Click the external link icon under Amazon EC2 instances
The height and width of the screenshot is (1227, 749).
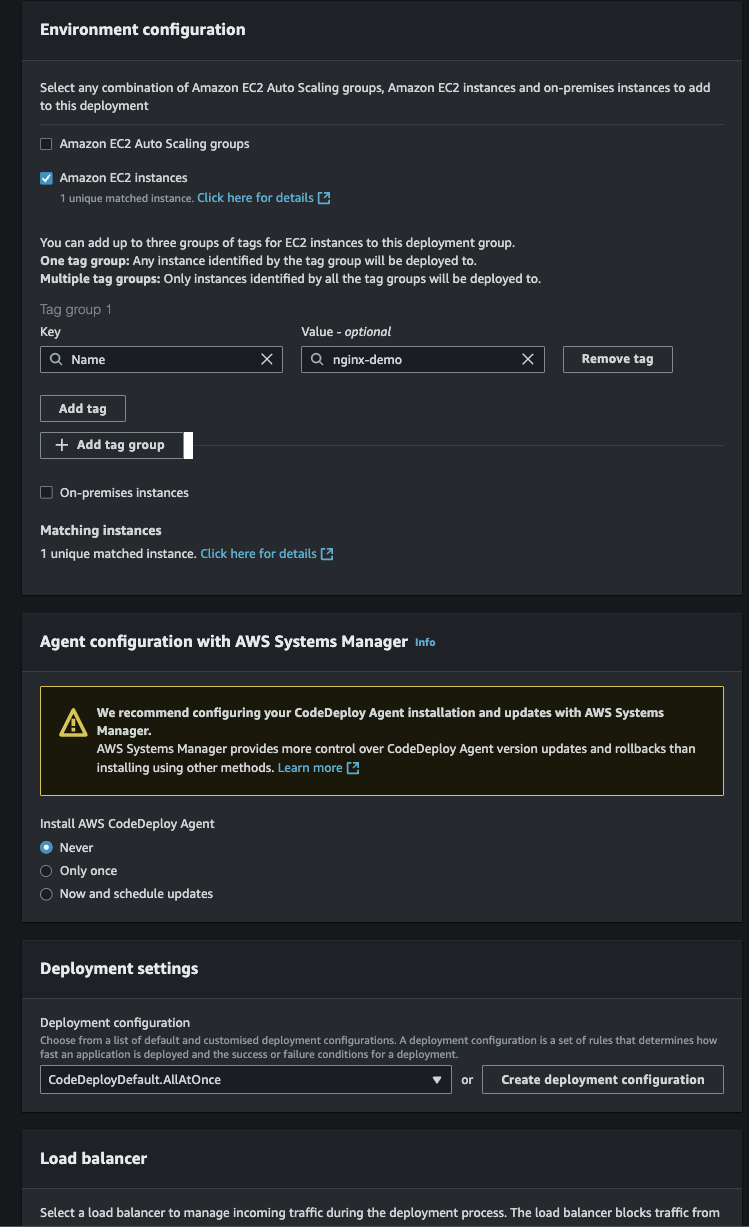click(324, 198)
